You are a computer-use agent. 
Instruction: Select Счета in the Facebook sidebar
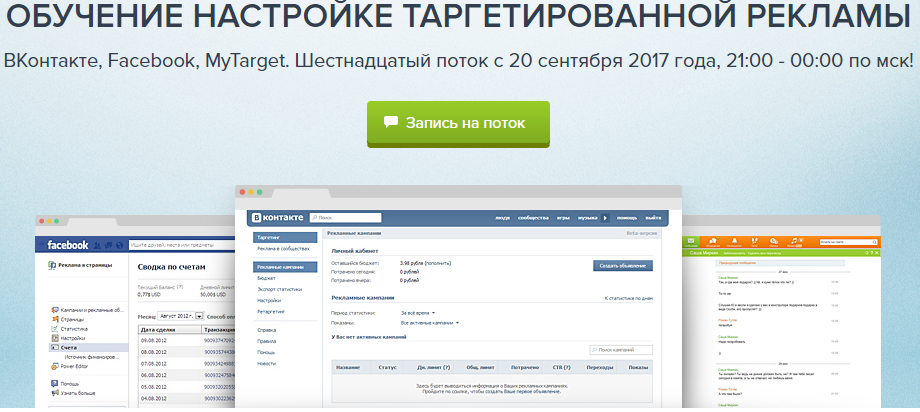tap(68, 347)
